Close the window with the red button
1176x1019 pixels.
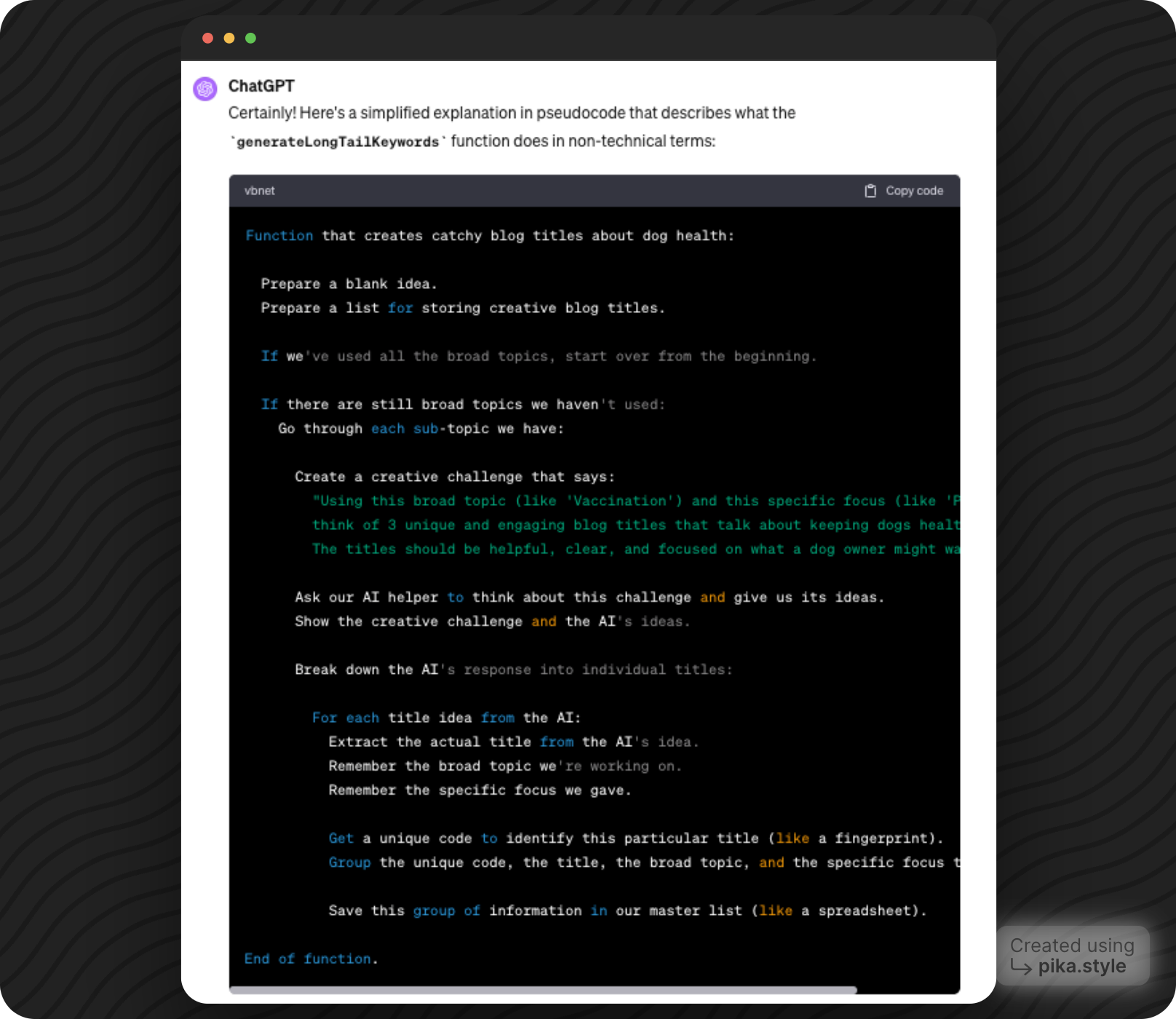point(208,38)
